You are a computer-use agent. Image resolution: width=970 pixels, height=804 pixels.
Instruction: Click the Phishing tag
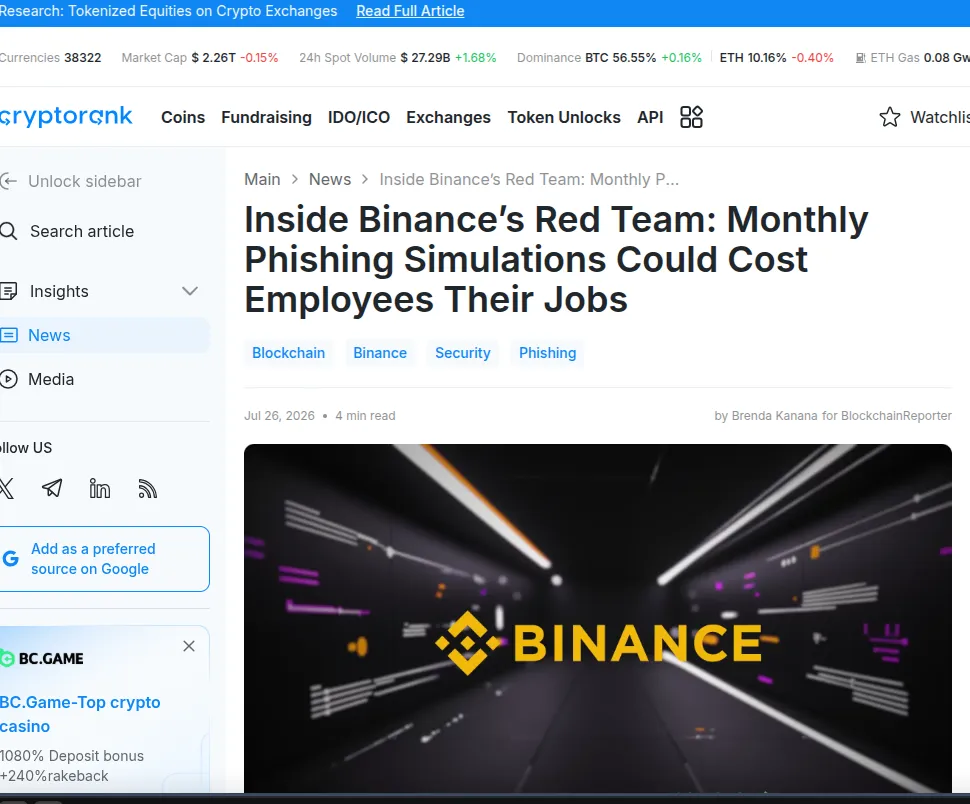[x=547, y=353]
